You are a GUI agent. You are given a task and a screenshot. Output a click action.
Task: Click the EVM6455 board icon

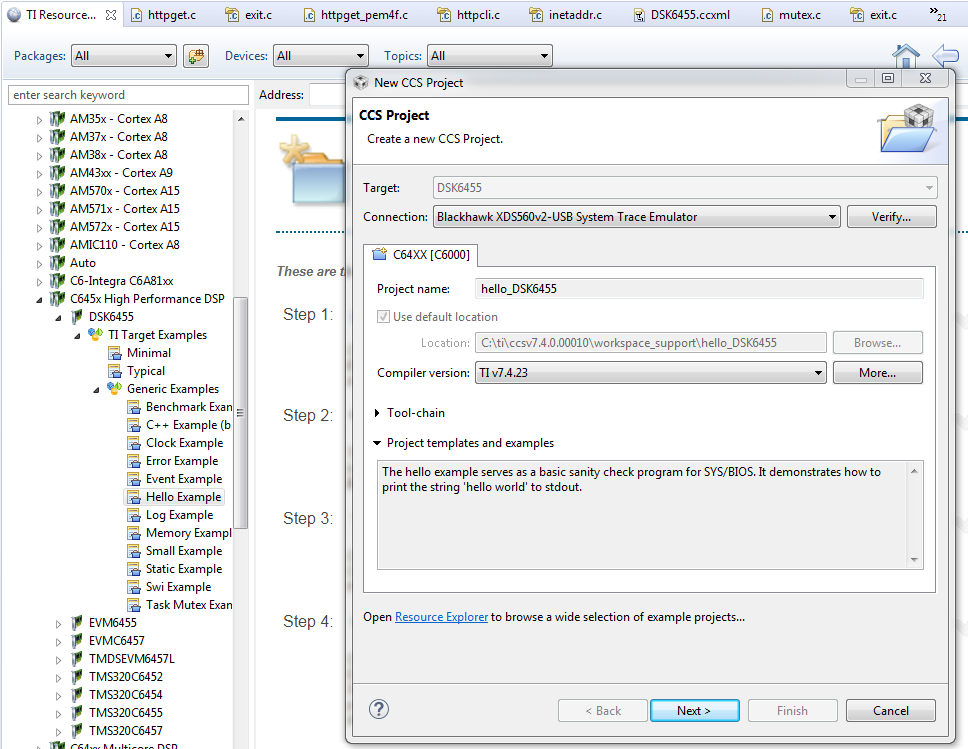77,622
